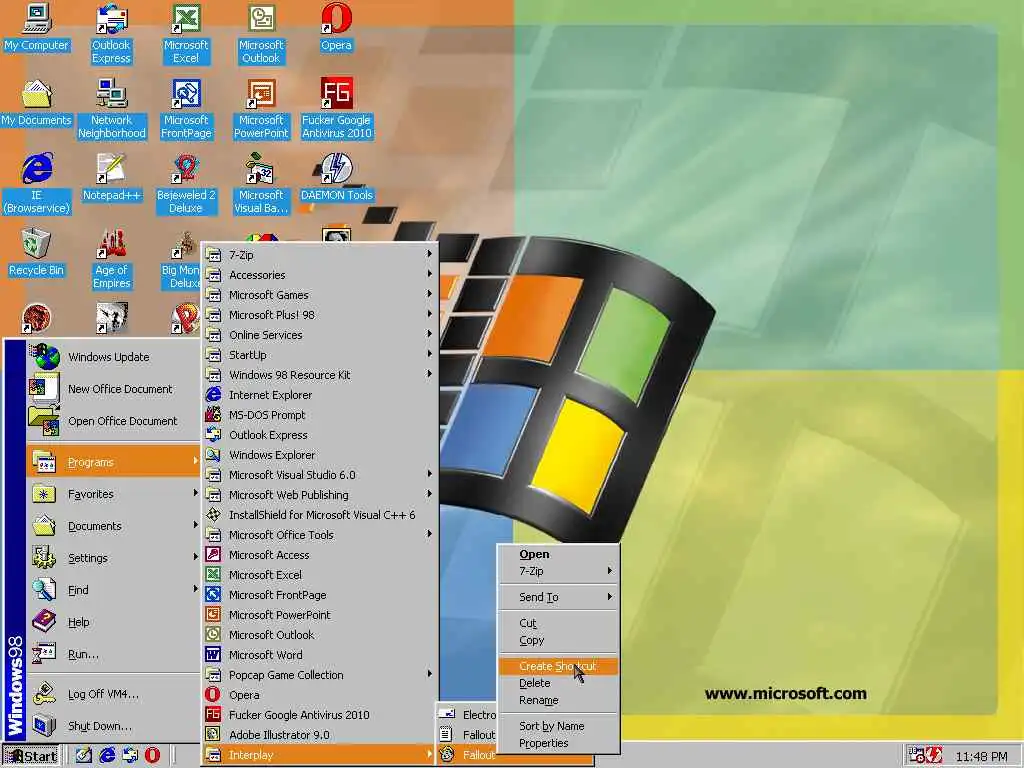The width and height of the screenshot is (1024, 768).
Task: Click the Internet Explorer Quick Launch icon
Action: coord(107,756)
